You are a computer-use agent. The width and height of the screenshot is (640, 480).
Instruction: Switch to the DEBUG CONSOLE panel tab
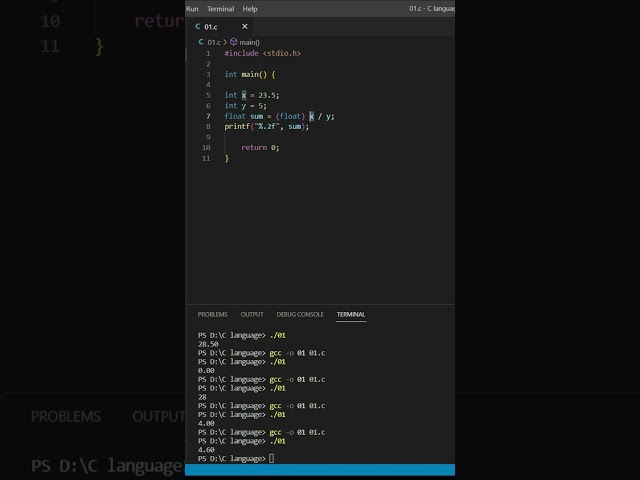point(300,314)
